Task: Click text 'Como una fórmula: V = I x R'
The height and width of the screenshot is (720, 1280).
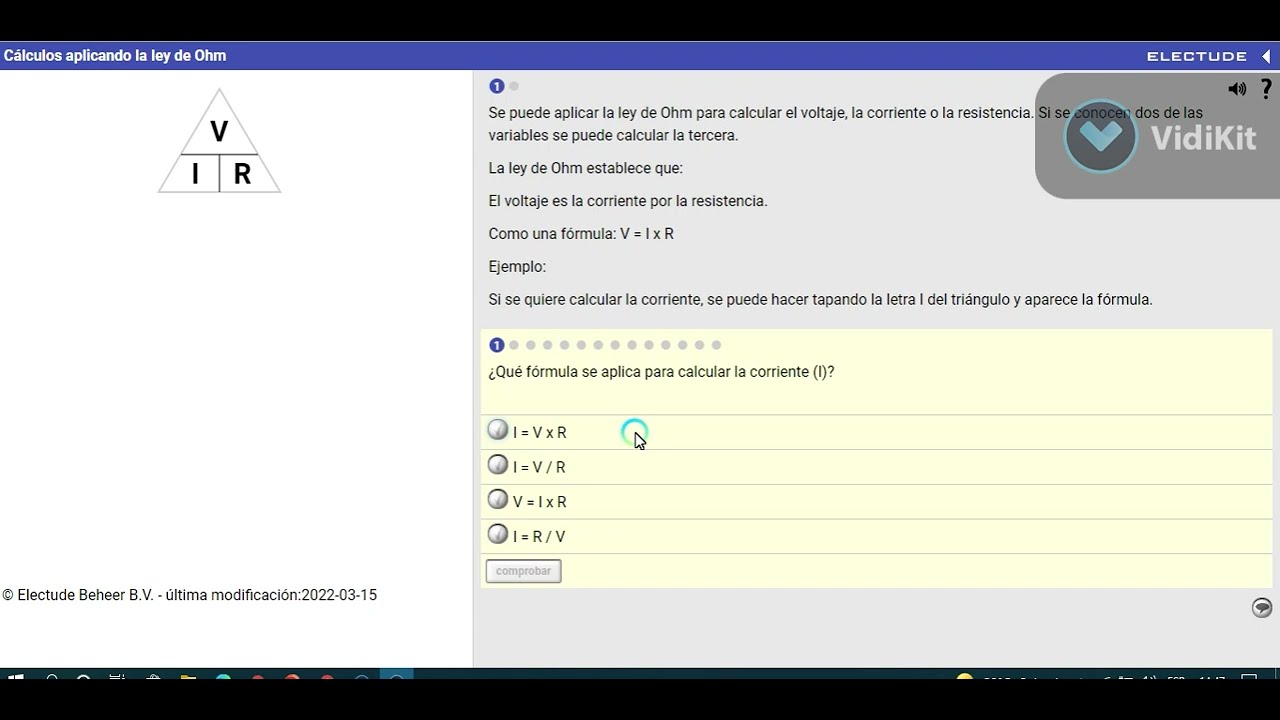Action: click(581, 234)
